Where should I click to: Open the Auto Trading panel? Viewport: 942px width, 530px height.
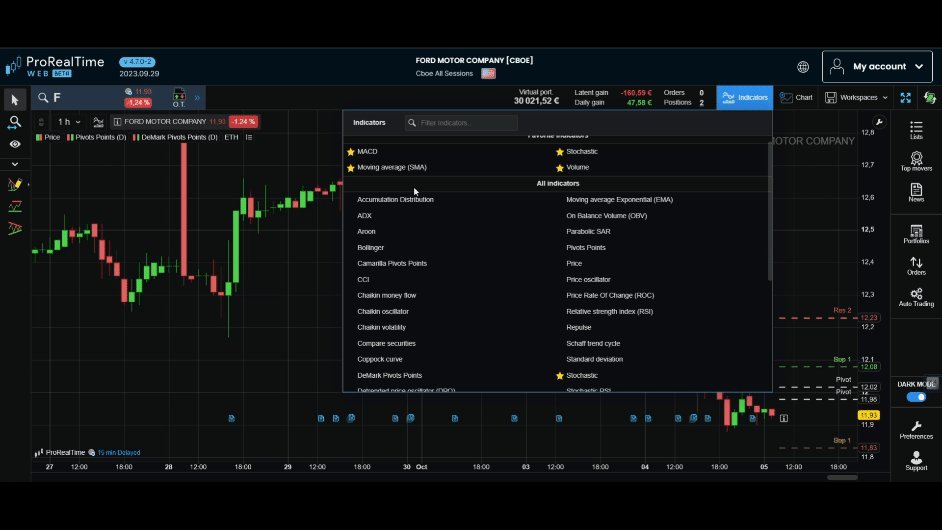(x=916, y=297)
